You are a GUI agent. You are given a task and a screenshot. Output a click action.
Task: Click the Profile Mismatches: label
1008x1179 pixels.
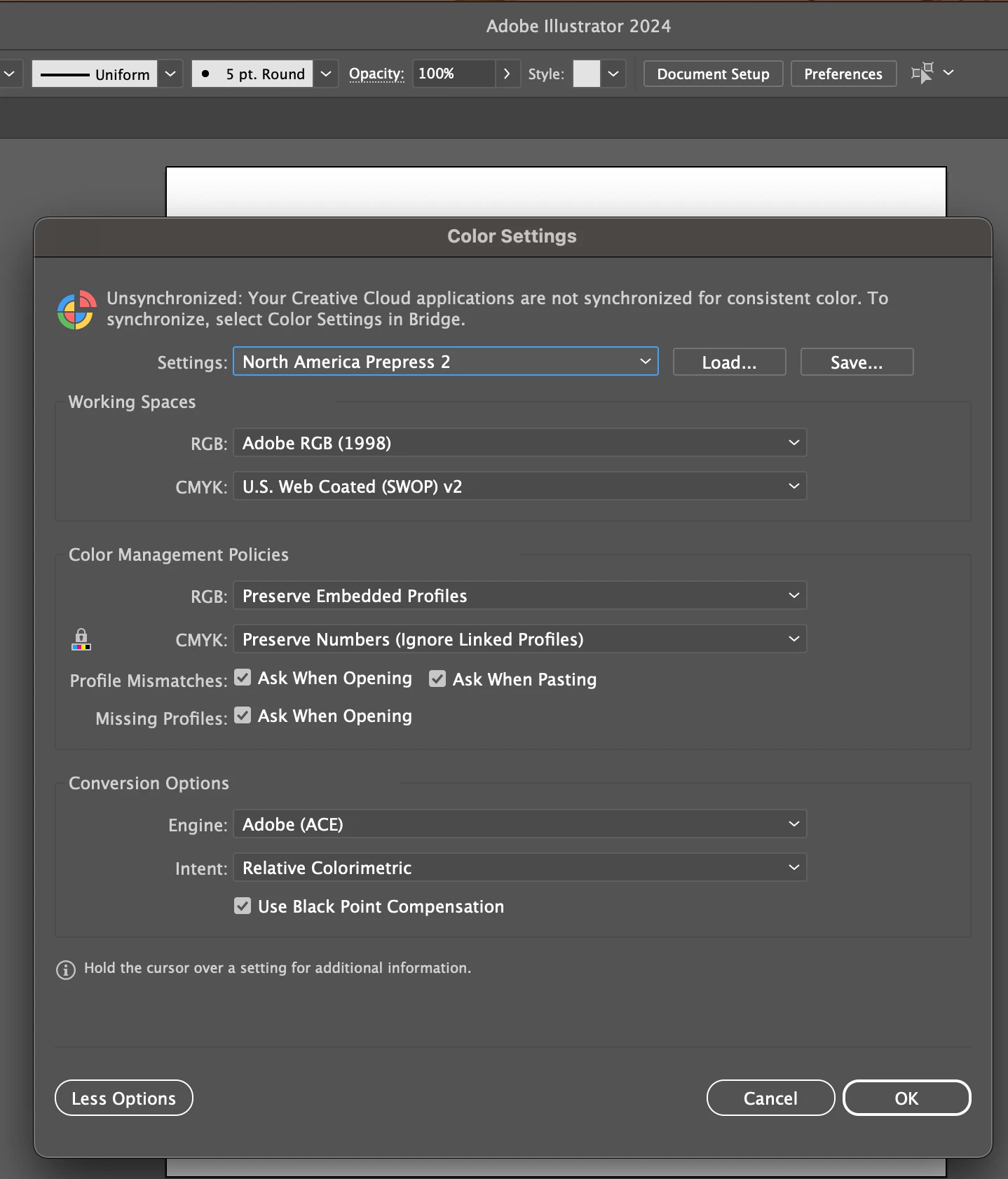[149, 681]
